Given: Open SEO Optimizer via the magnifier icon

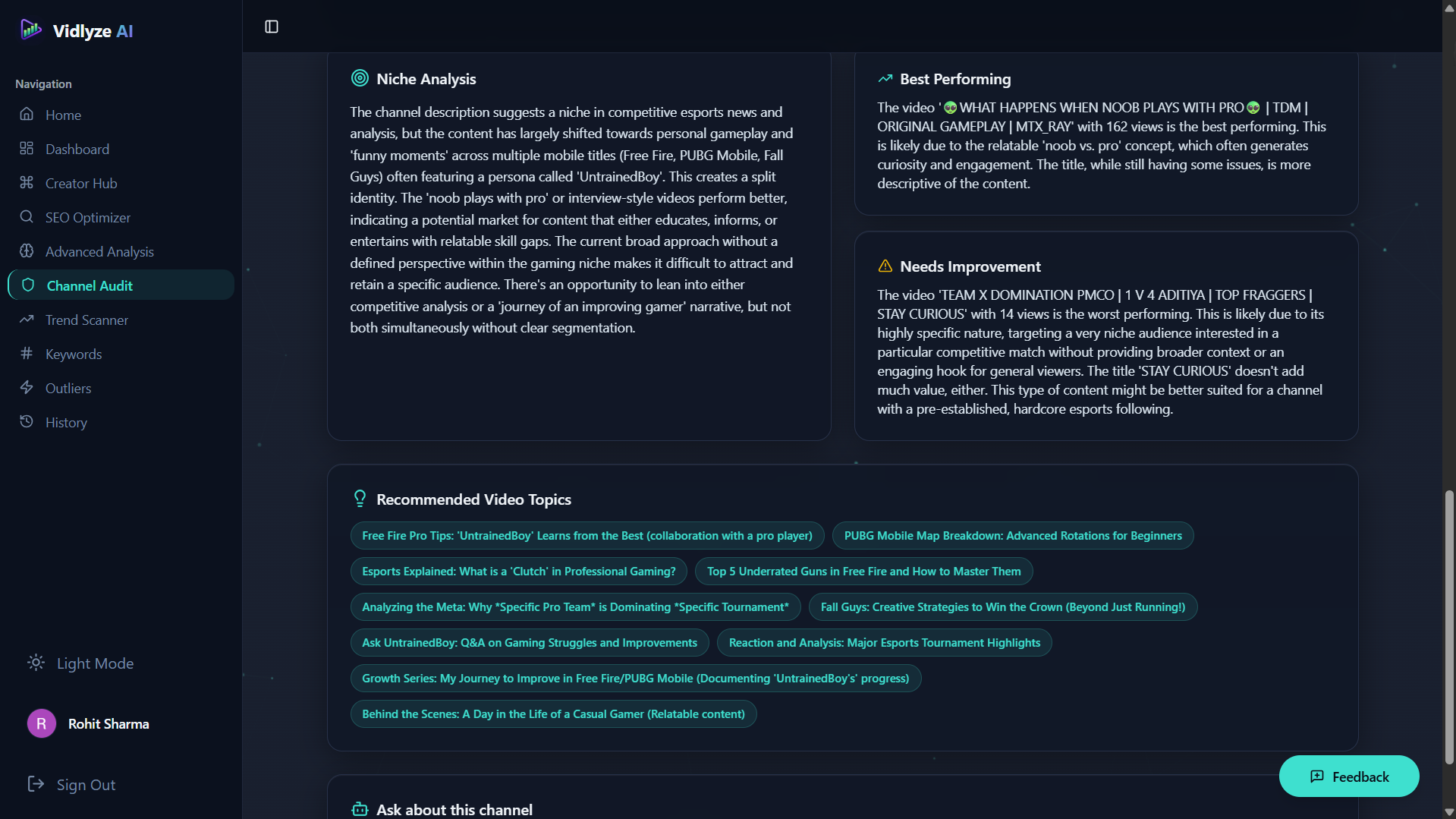Looking at the screenshot, I should click(x=26, y=217).
